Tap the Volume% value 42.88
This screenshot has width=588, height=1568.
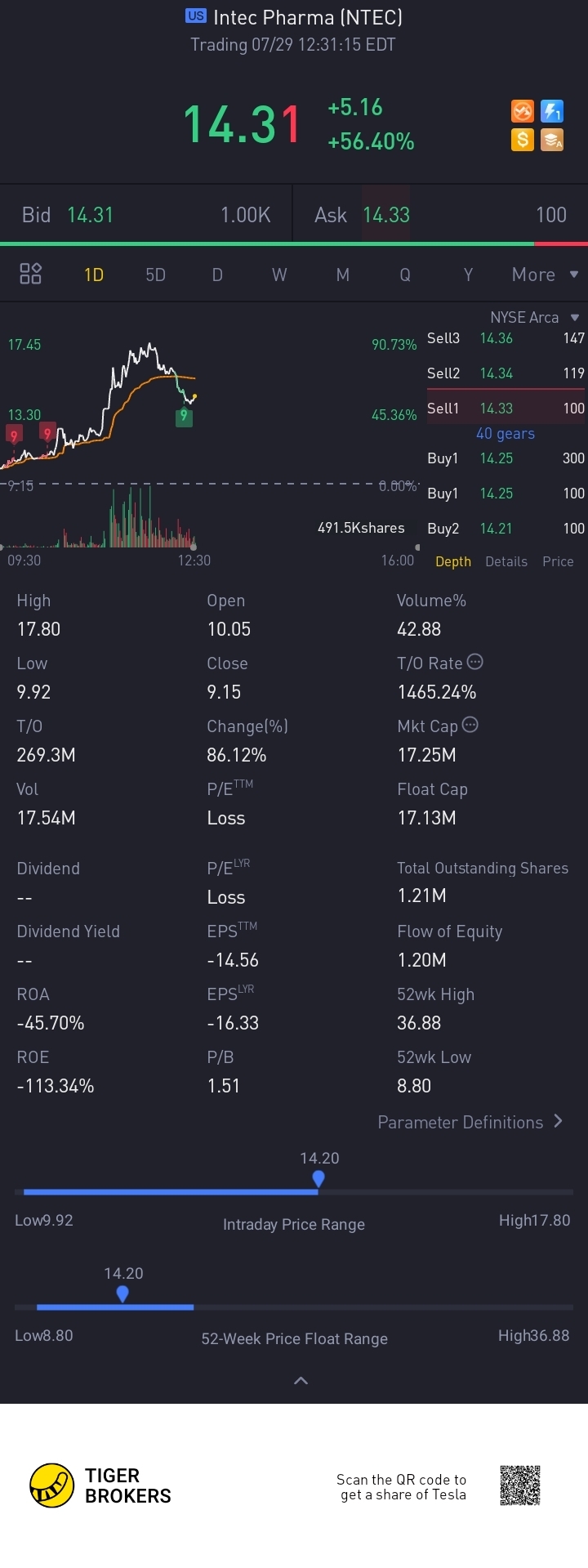[419, 628]
